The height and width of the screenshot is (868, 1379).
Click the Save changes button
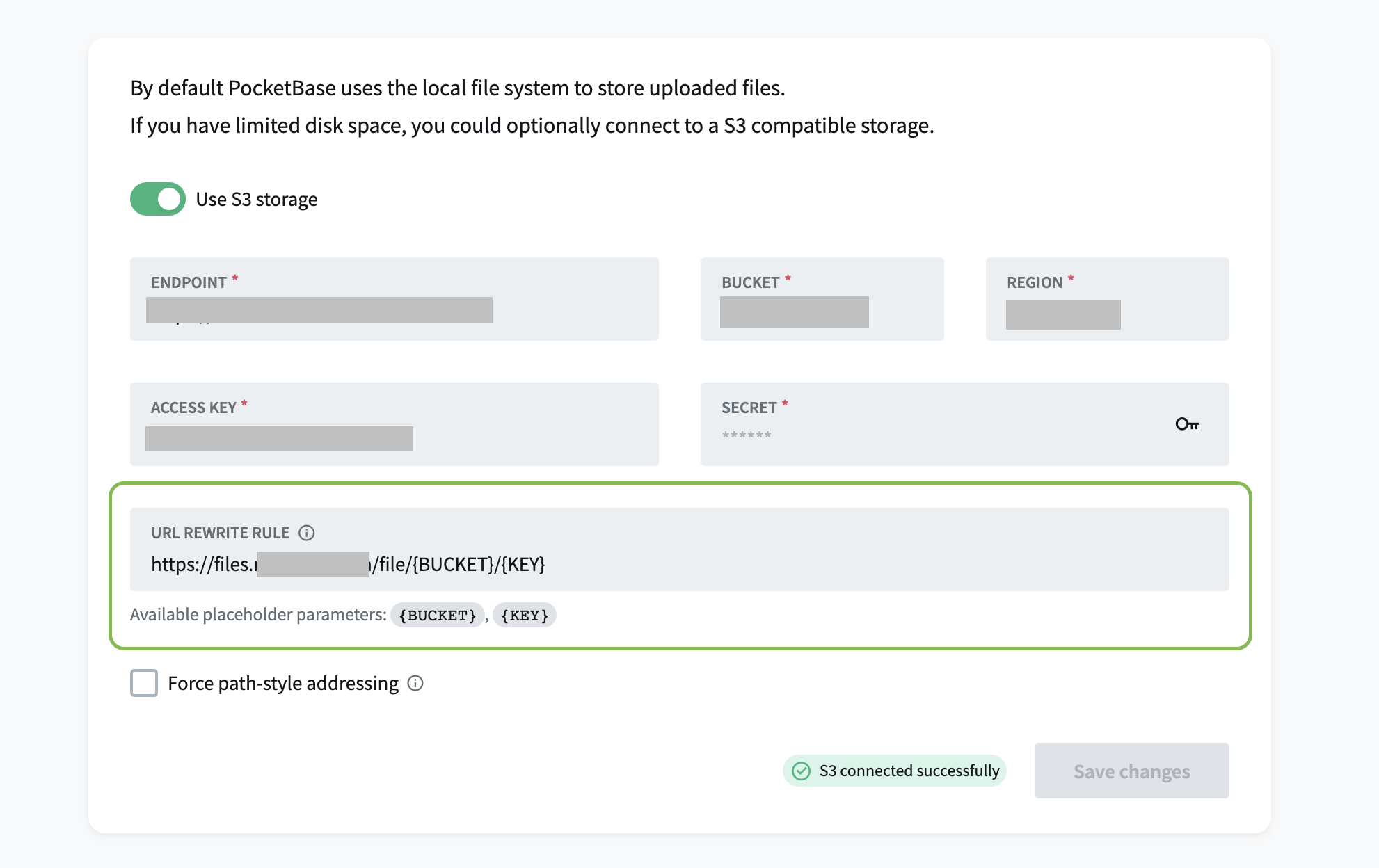click(1132, 771)
